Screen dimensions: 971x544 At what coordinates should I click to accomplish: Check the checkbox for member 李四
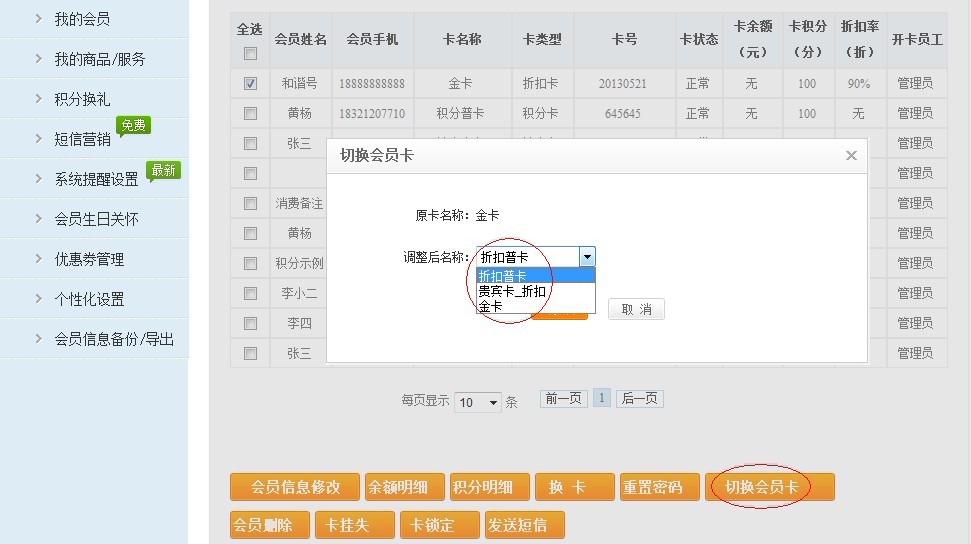(x=250, y=323)
